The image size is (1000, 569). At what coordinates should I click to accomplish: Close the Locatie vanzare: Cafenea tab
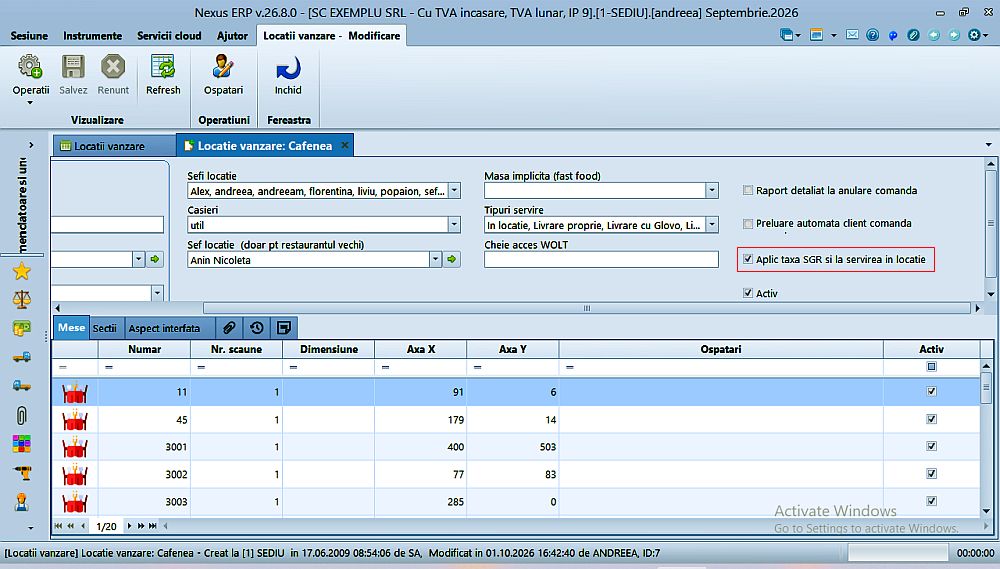(x=344, y=145)
